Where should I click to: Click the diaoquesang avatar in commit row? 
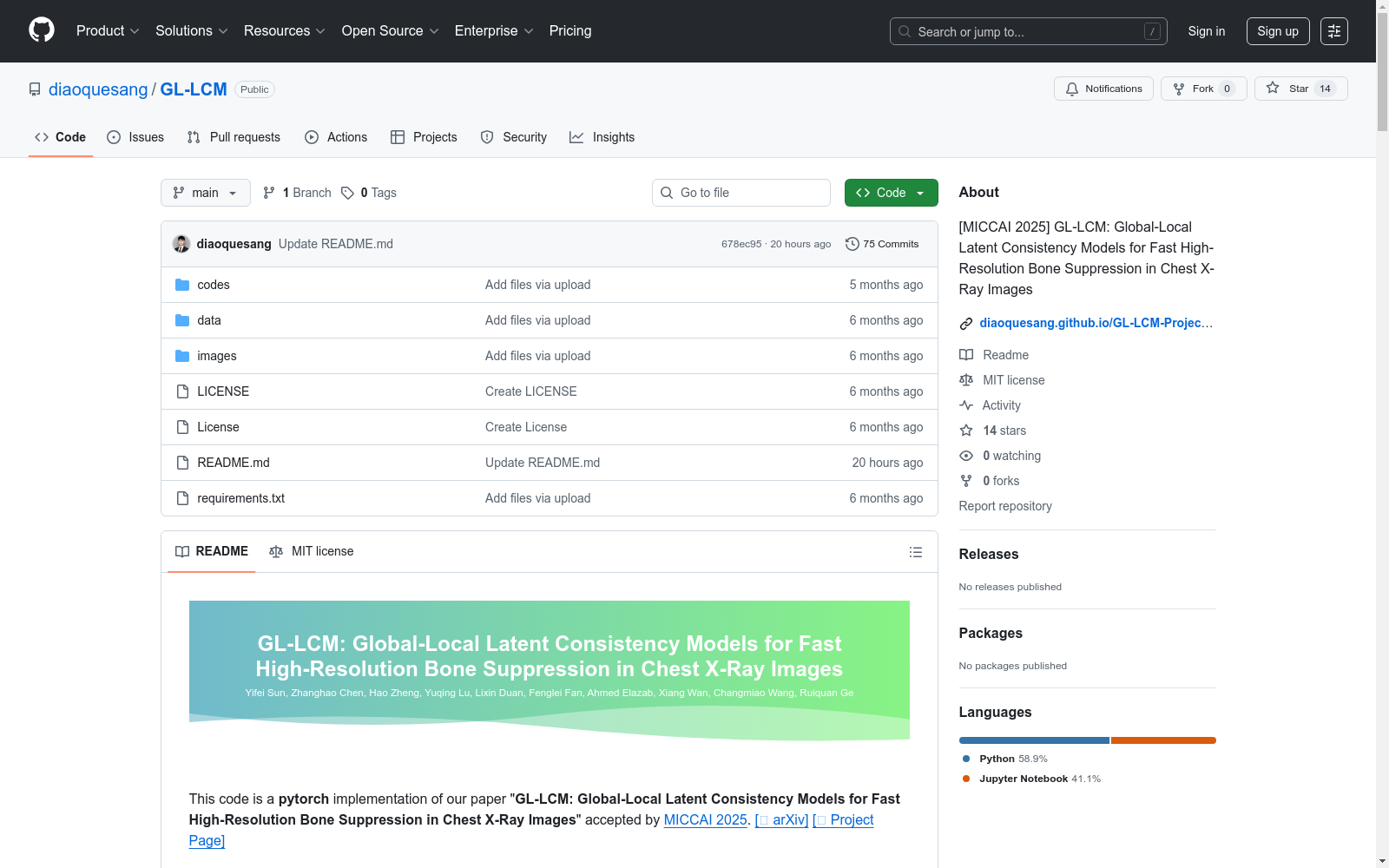(181, 244)
